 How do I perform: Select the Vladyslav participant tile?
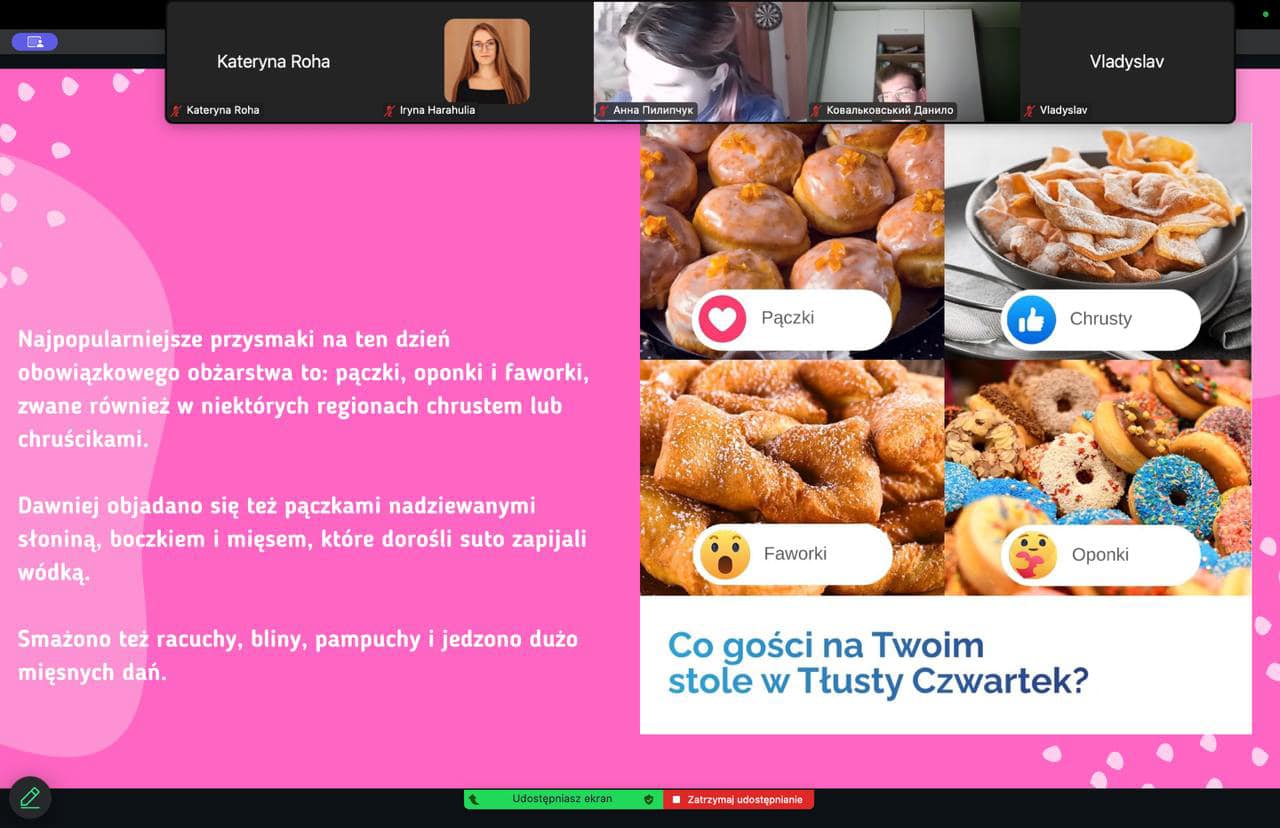[1126, 61]
